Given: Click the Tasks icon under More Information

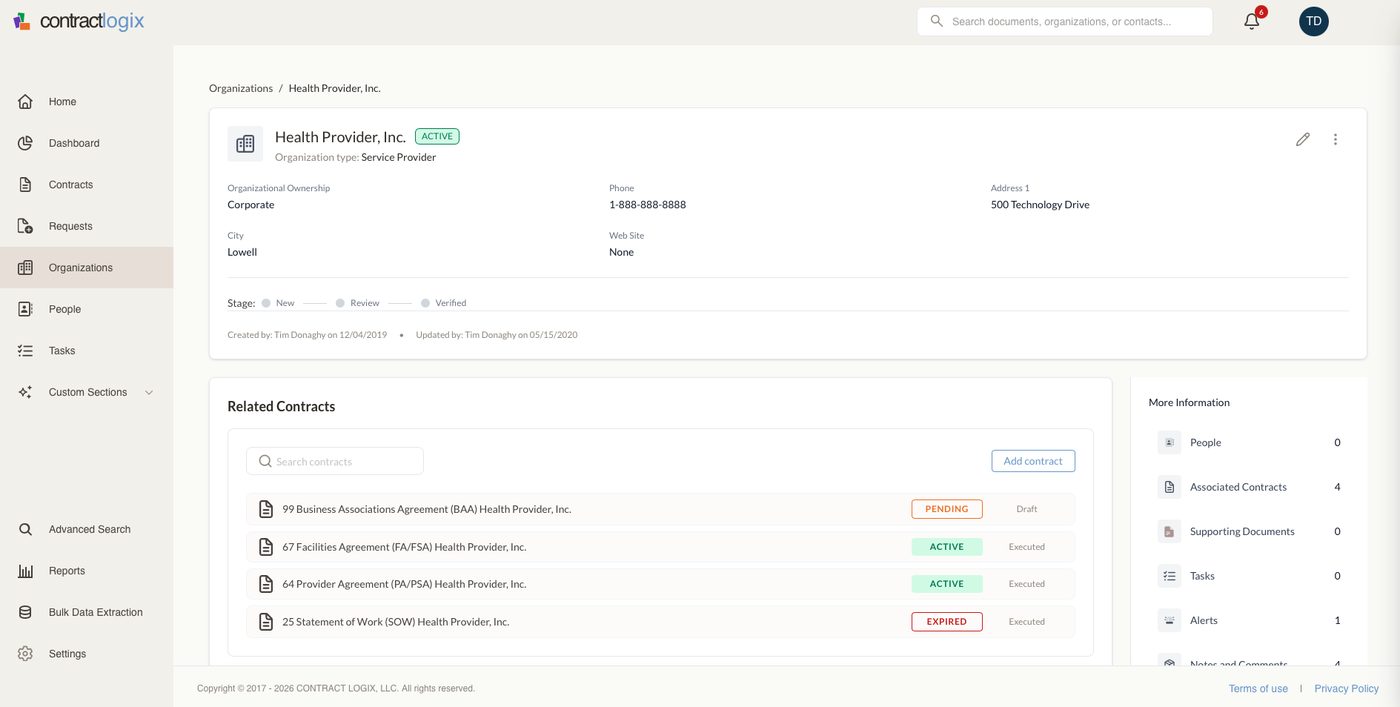Looking at the screenshot, I should click(1169, 576).
